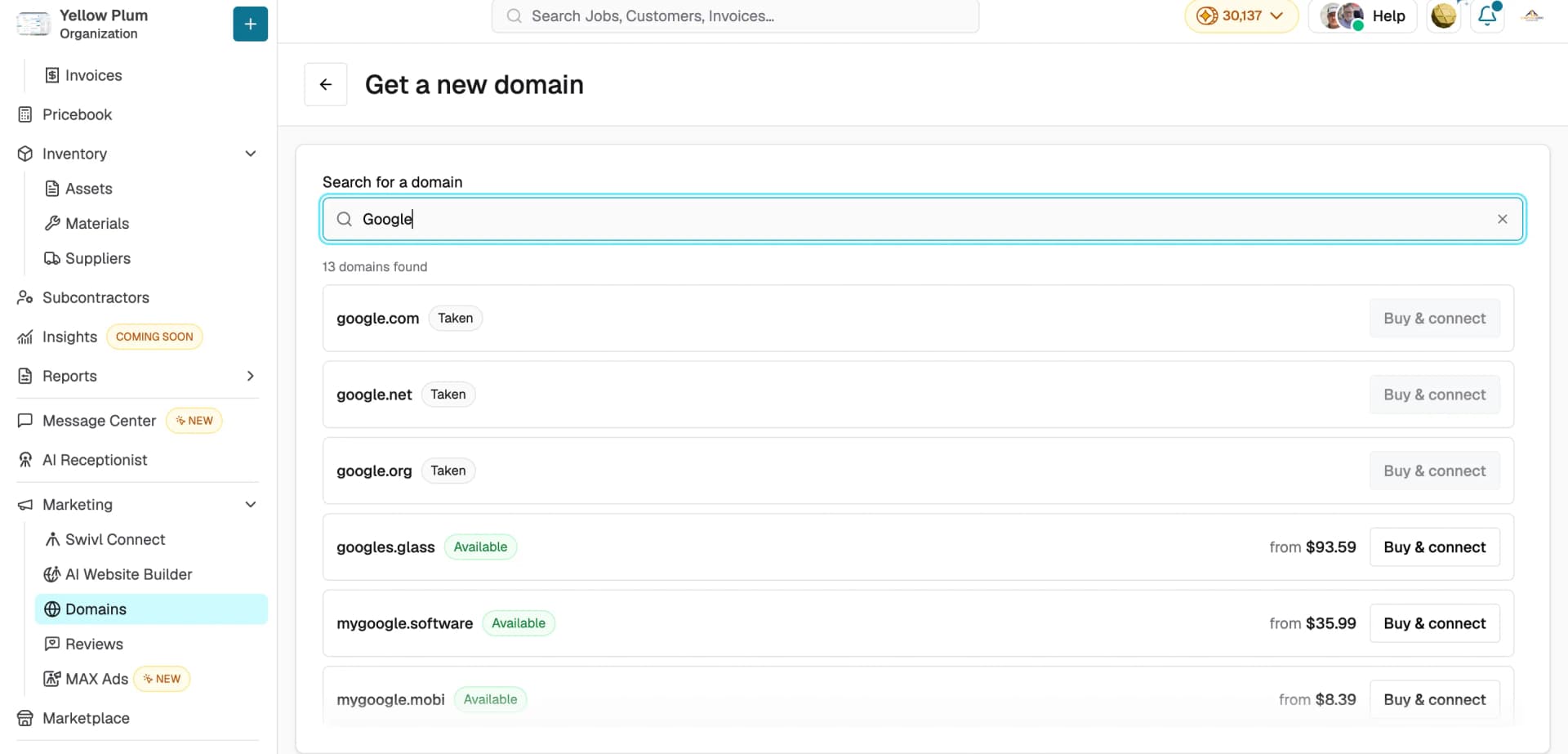This screenshot has height=754, width=1568.
Task: Click the Yellow Plum organization logo
Action: coord(33,24)
